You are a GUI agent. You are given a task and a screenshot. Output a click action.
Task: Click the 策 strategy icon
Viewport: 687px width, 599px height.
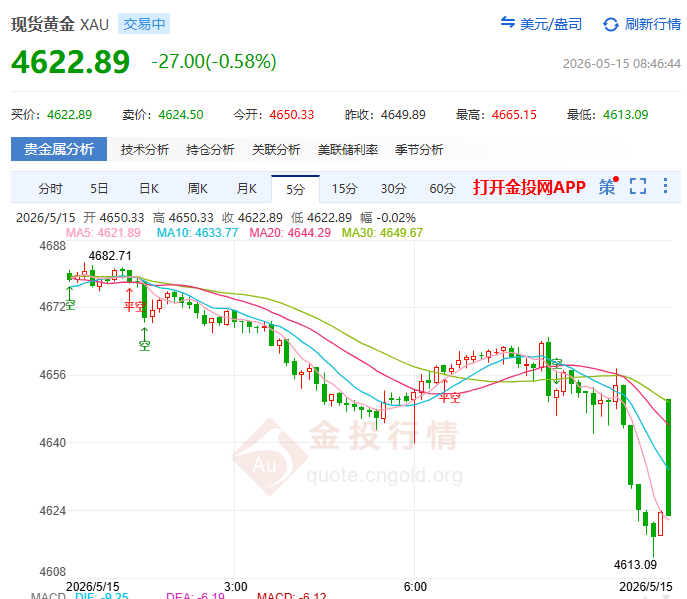pyautogui.click(x=607, y=187)
